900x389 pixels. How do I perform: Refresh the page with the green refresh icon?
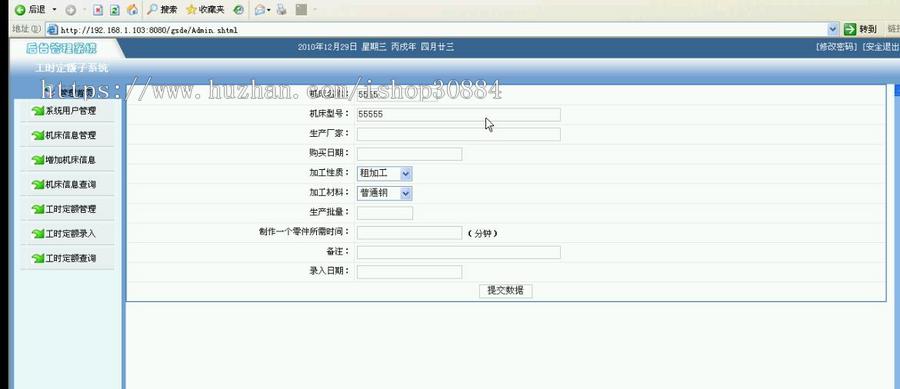[x=115, y=10]
